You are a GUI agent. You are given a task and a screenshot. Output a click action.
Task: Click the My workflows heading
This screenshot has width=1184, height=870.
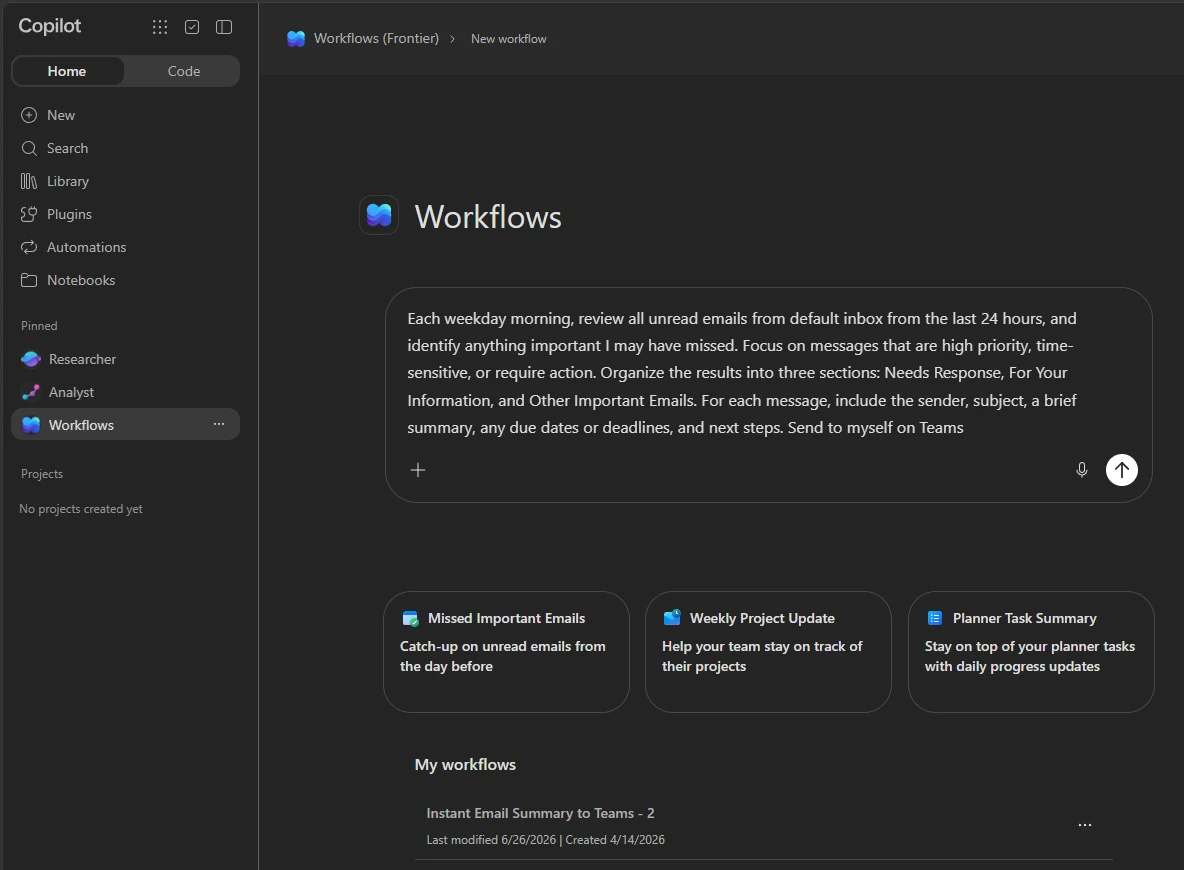[x=465, y=764]
